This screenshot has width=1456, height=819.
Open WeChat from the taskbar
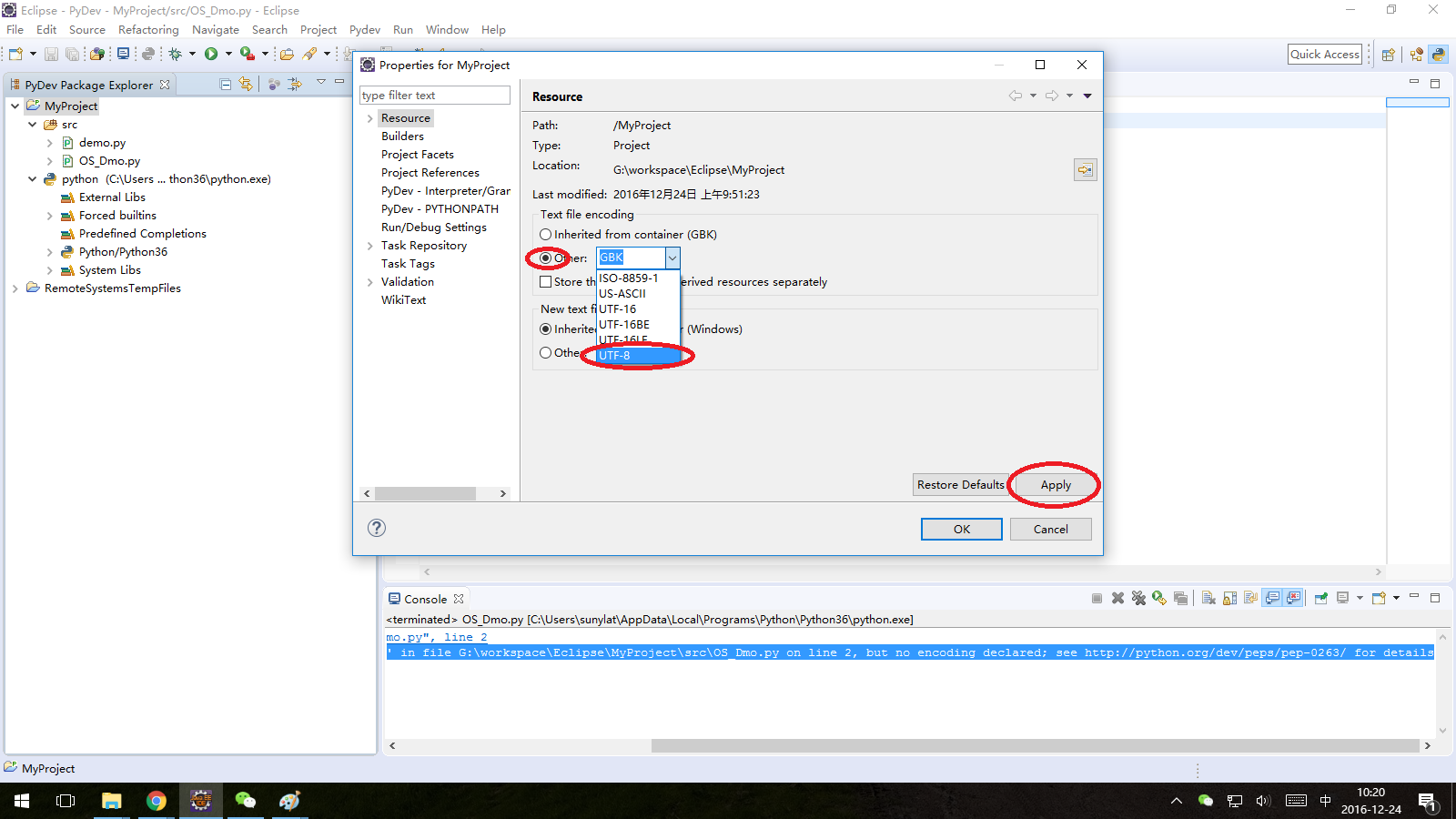[246, 801]
